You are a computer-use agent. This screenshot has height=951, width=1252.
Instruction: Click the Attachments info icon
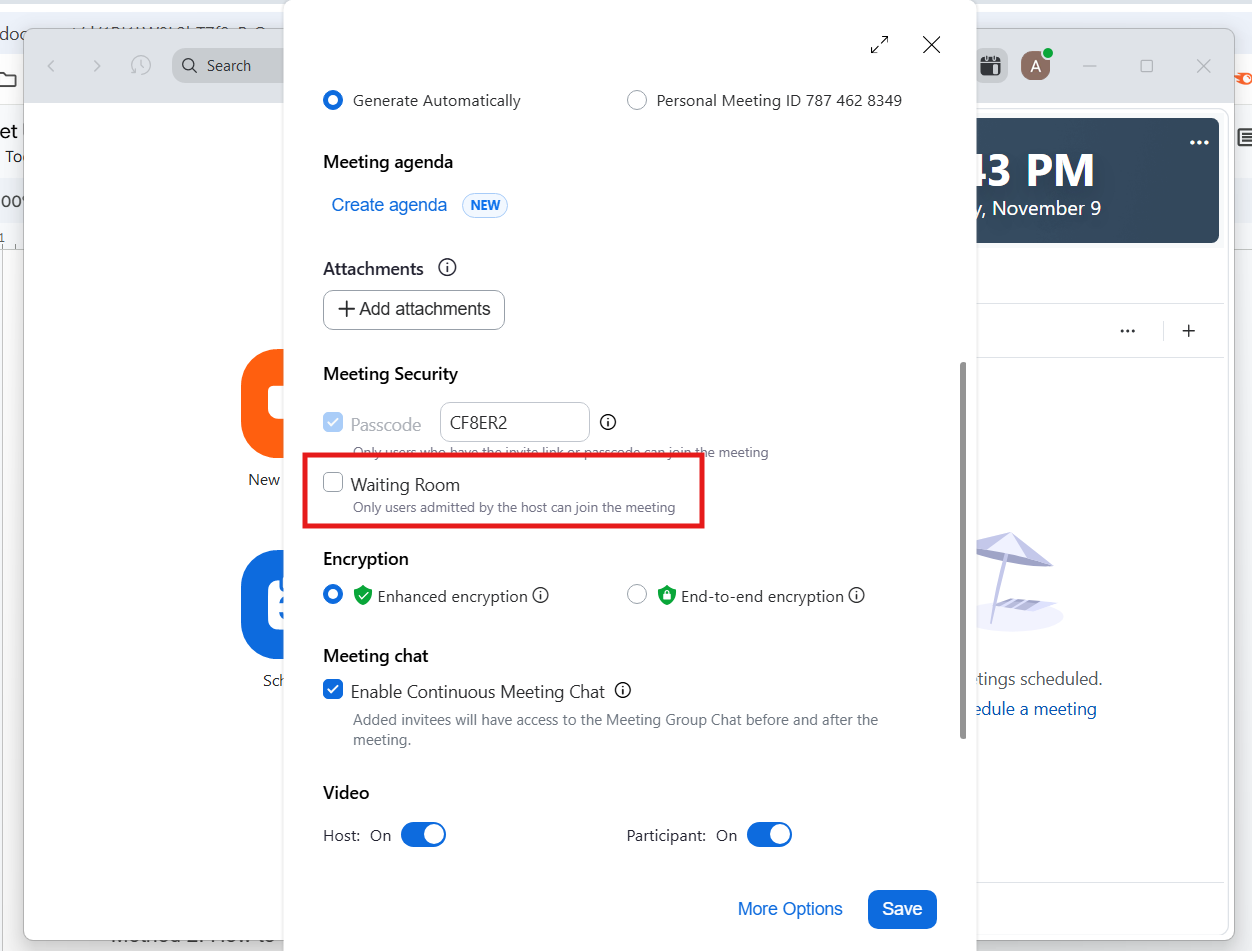(x=448, y=268)
